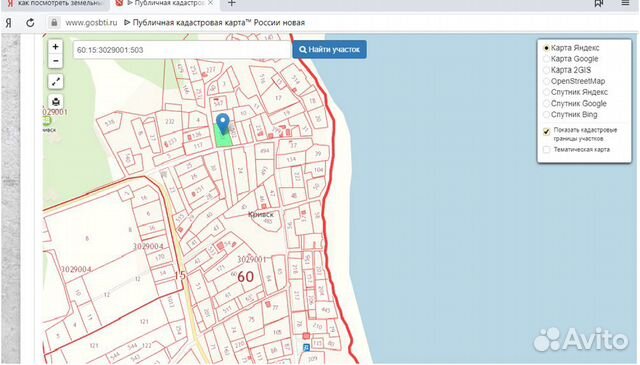Click parcel labeled 134 on map

click(x=291, y=160)
